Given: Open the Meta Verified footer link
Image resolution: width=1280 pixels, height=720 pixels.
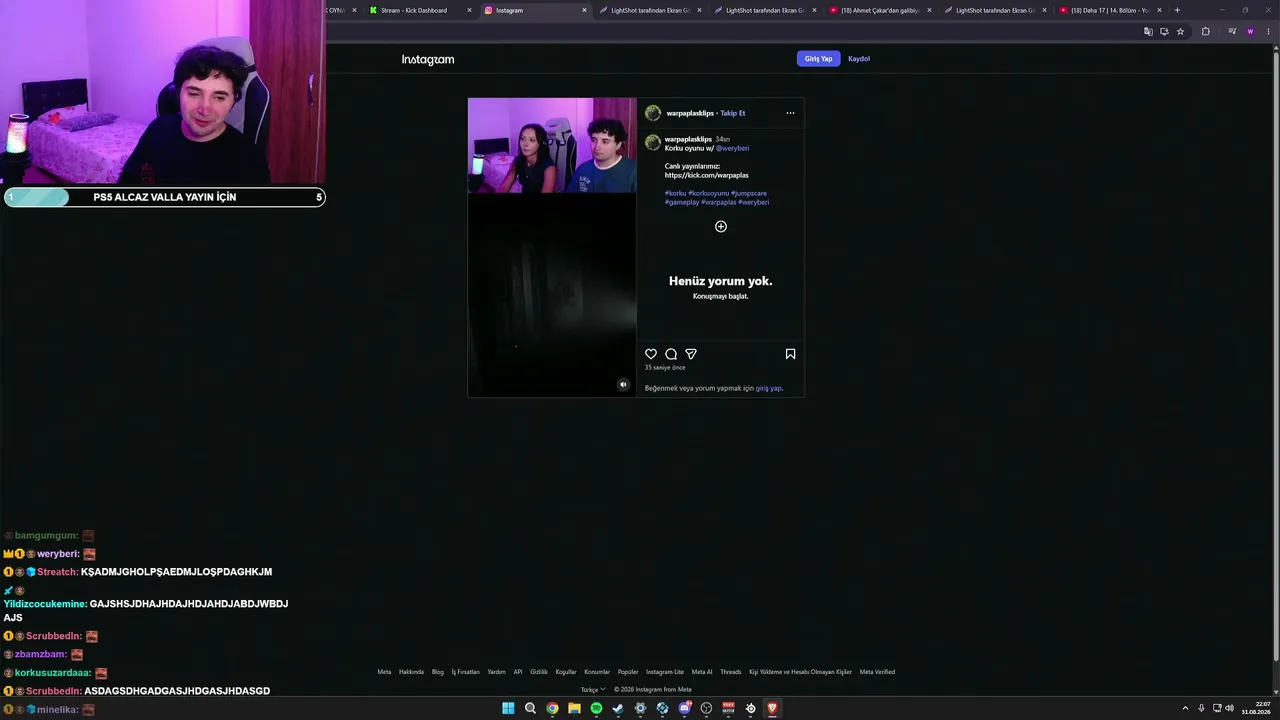Looking at the screenshot, I should (878, 672).
